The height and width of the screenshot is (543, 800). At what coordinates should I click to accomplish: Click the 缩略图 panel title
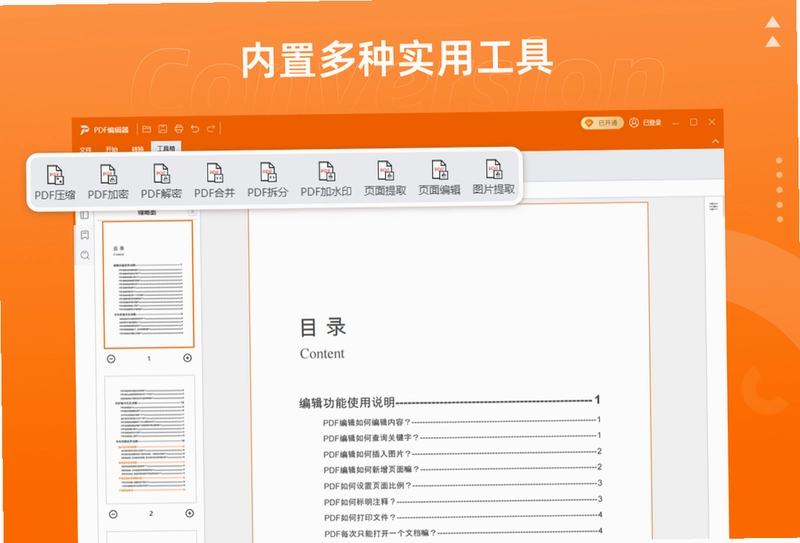click(147, 212)
